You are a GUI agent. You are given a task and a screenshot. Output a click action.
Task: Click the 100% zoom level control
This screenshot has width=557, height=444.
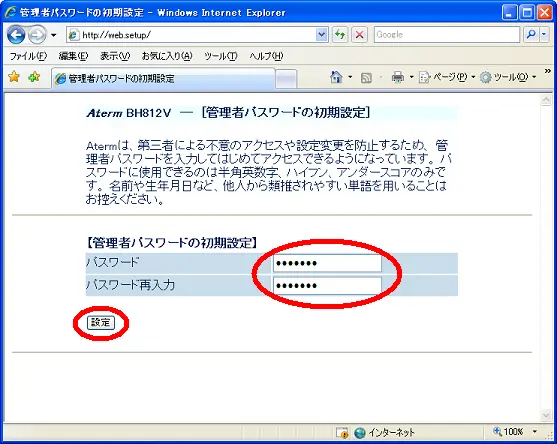click(509, 432)
